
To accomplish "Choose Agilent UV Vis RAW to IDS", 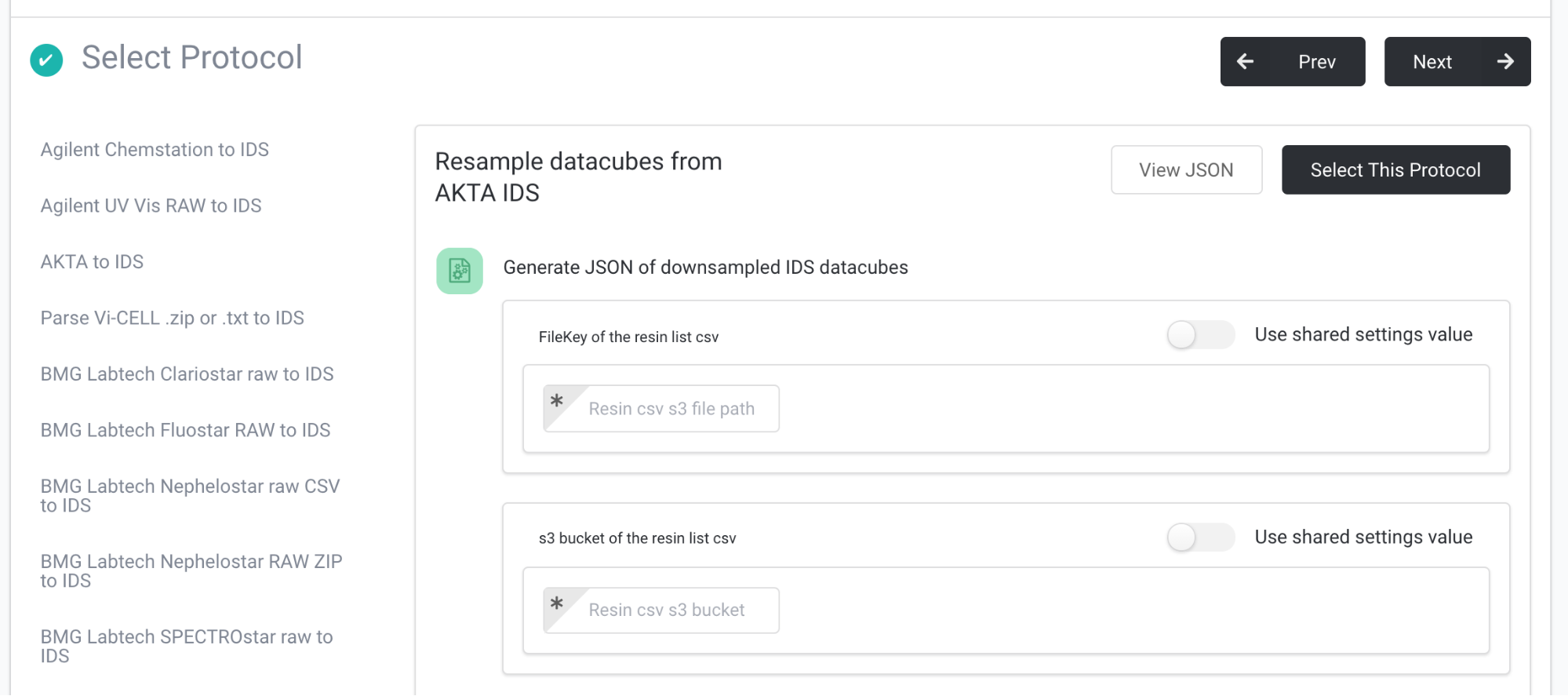I will (x=151, y=206).
